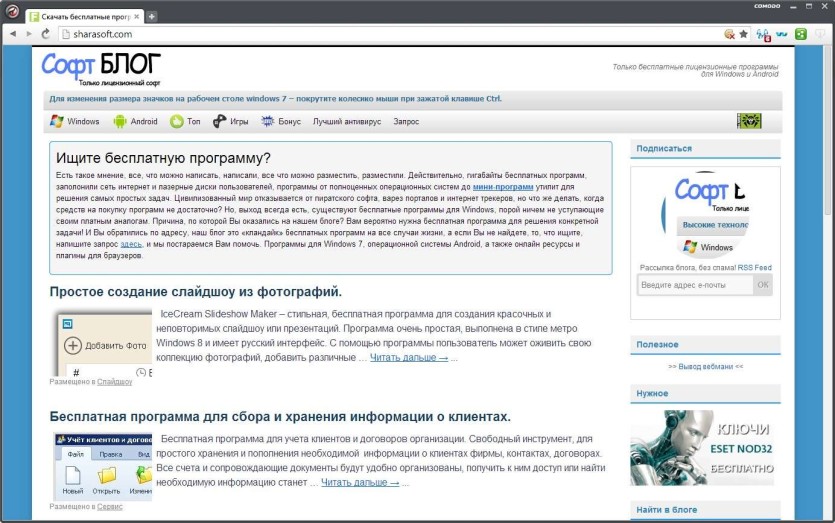The height and width of the screenshot is (523, 835).
Task: Open the Android menu section
Action: click(144, 121)
